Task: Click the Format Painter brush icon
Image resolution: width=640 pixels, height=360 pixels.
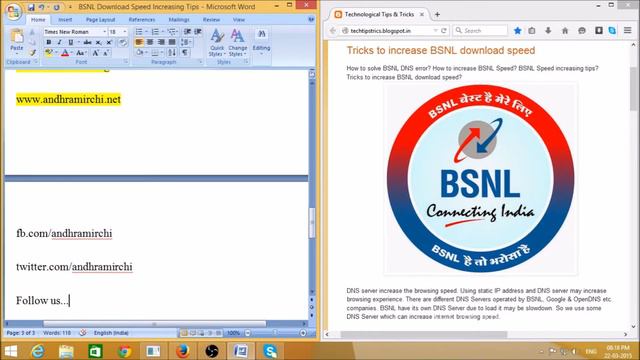Action: tap(32, 53)
